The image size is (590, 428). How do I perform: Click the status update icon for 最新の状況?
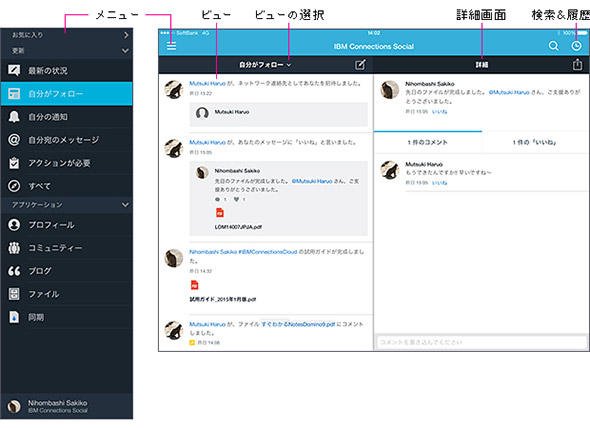click(x=14, y=70)
